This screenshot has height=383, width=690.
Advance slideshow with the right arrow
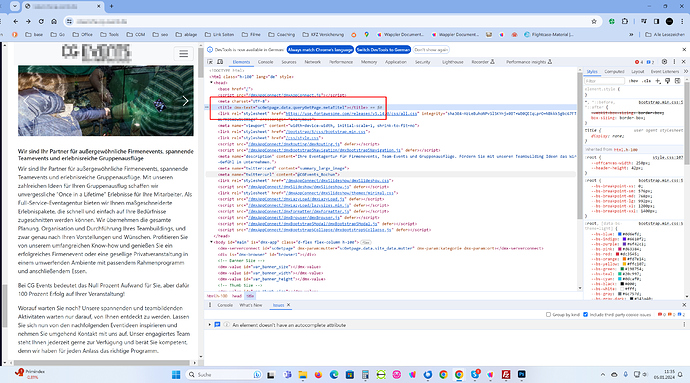(185, 101)
